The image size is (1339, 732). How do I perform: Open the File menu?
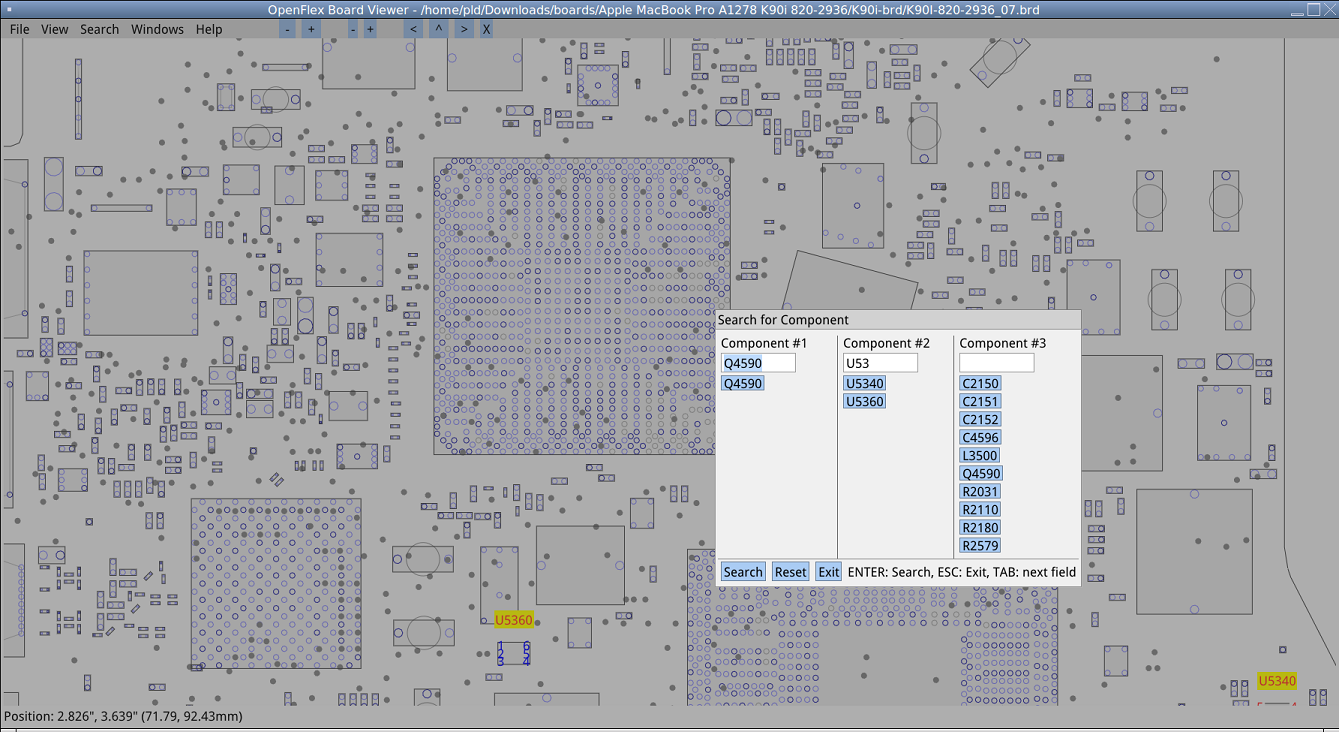click(19, 29)
